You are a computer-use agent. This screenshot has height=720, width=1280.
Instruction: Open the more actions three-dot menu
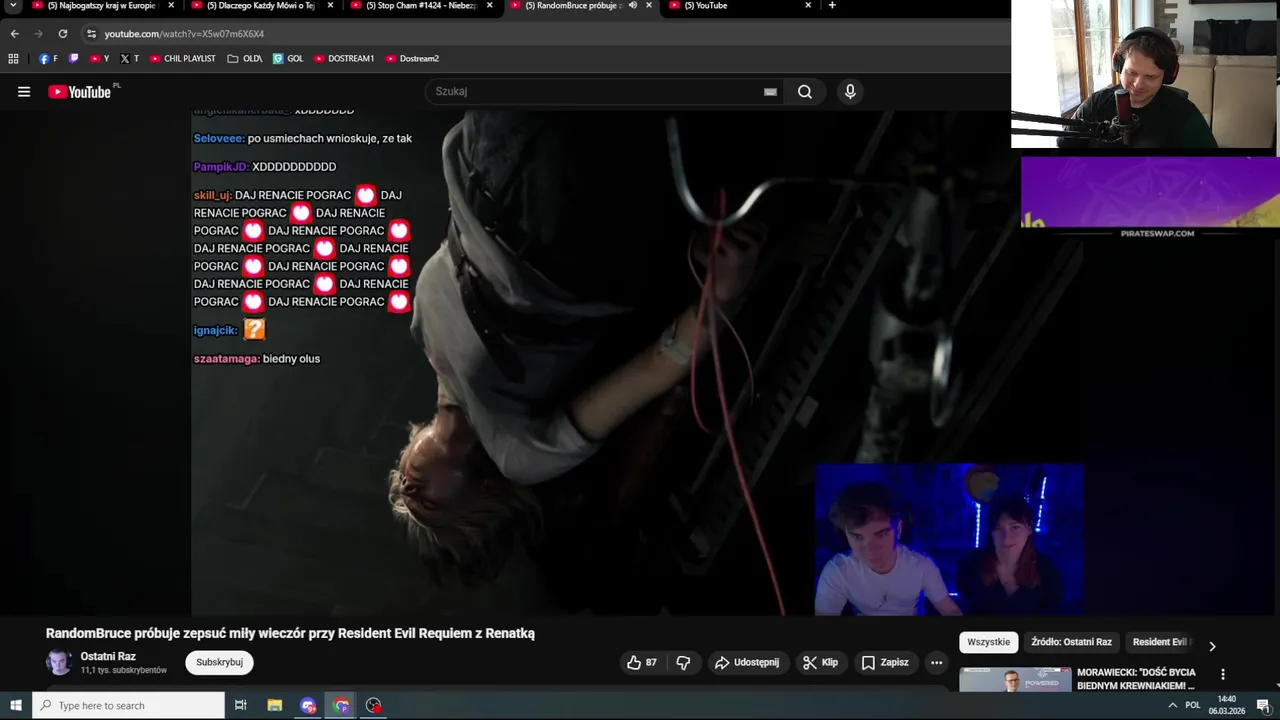pos(936,662)
